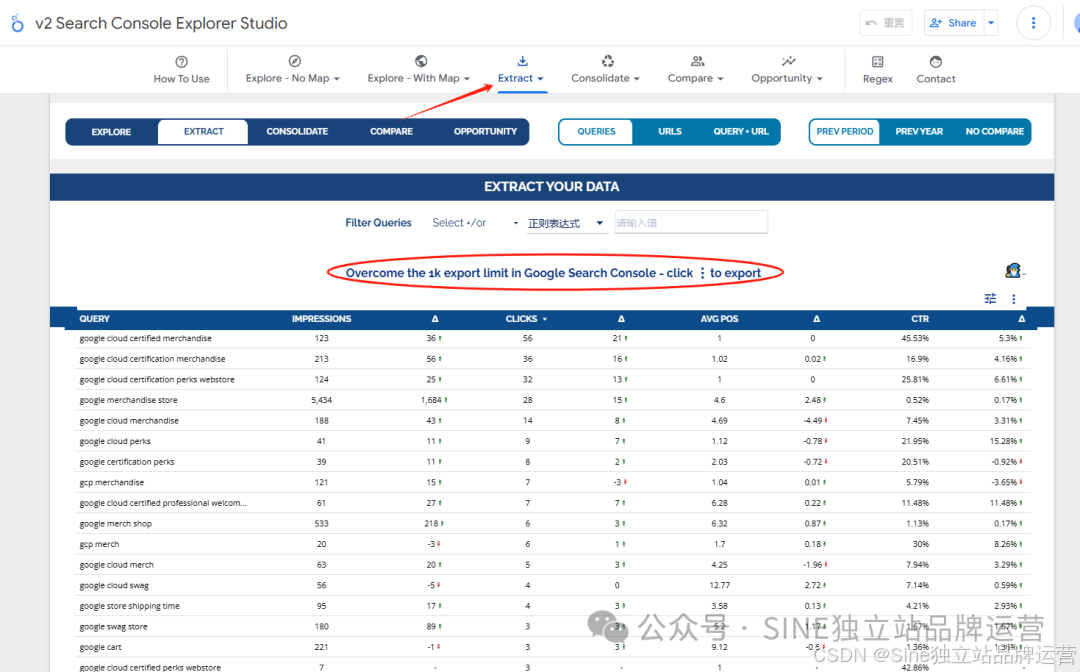Switch to the OPPORTUNITY section tab
Screen dimensions: 1080x672
click(485, 132)
